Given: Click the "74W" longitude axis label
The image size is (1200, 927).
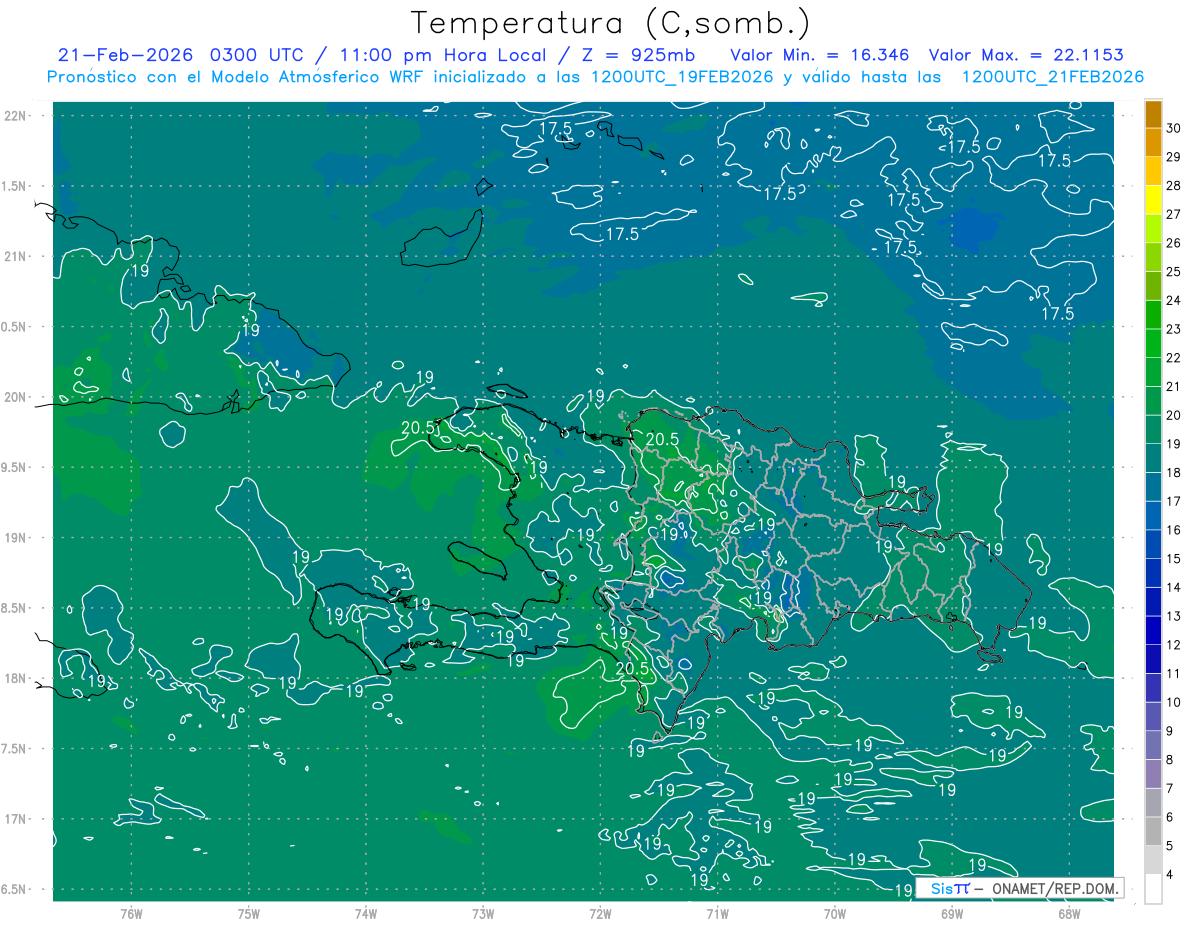Looking at the screenshot, I should (x=366, y=914).
